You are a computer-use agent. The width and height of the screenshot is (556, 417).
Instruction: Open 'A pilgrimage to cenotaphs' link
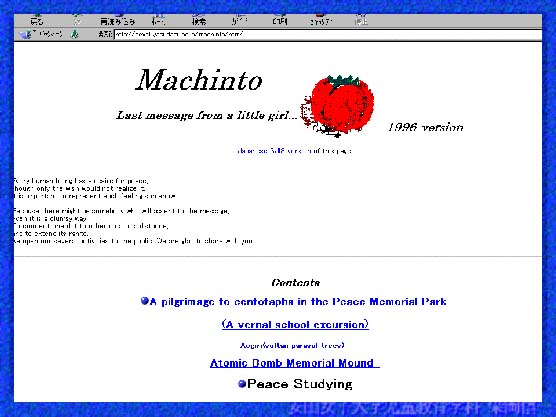tap(298, 302)
